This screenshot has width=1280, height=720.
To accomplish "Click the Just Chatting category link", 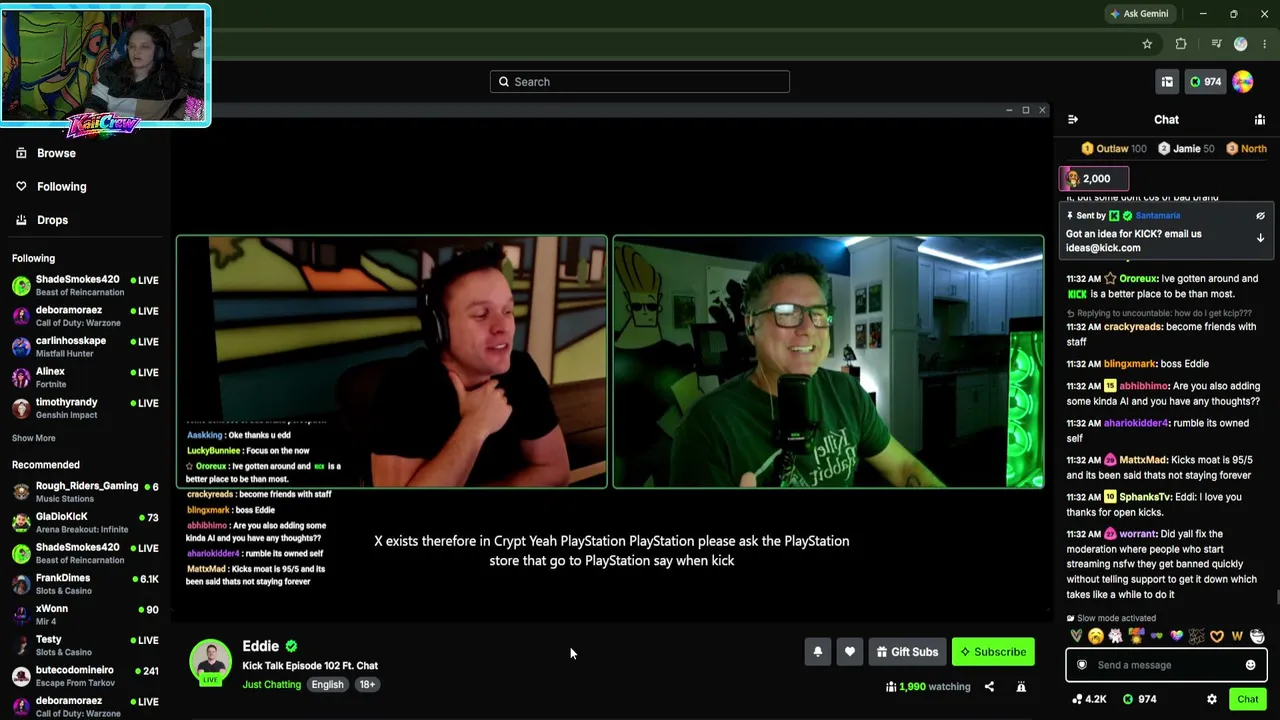I will (x=271, y=685).
